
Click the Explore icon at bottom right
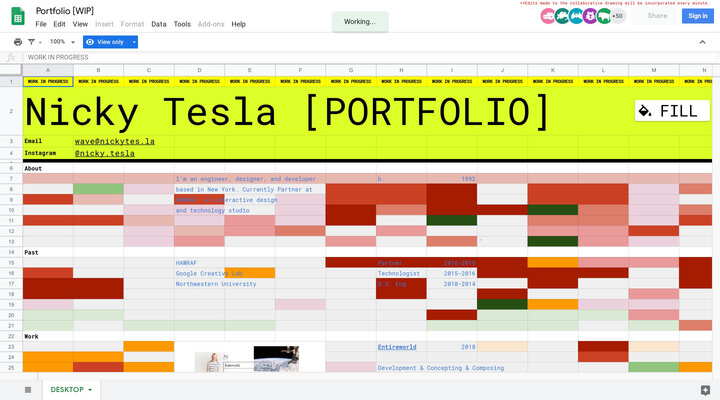tap(705, 389)
